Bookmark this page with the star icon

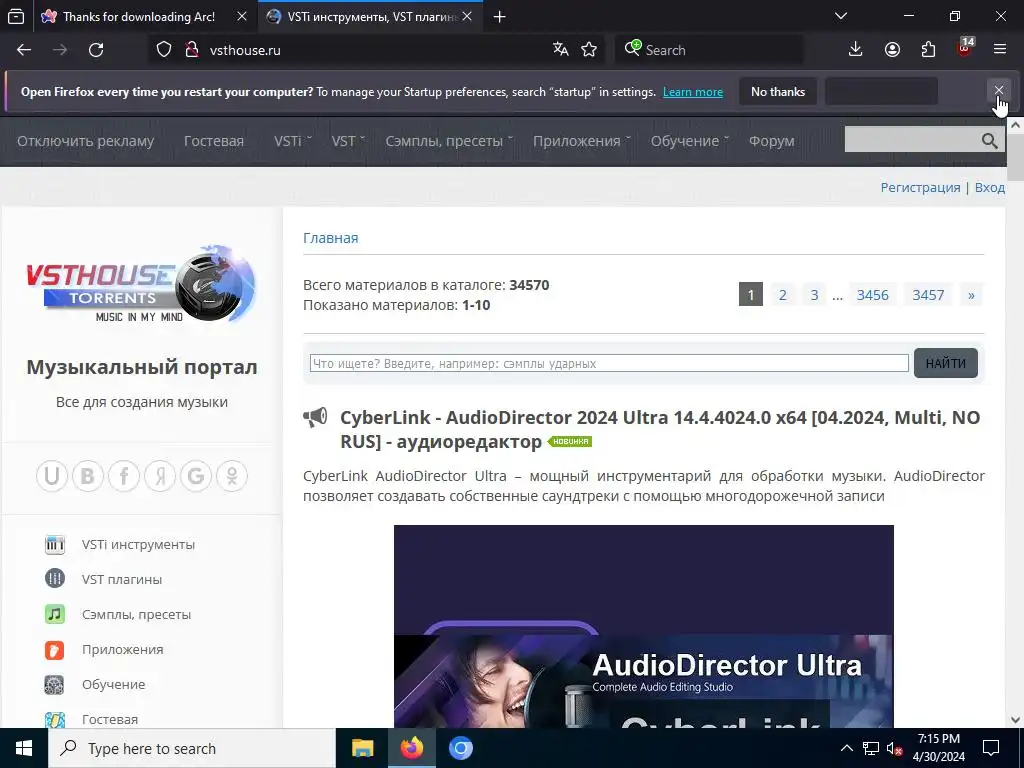[x=589, y=50]
